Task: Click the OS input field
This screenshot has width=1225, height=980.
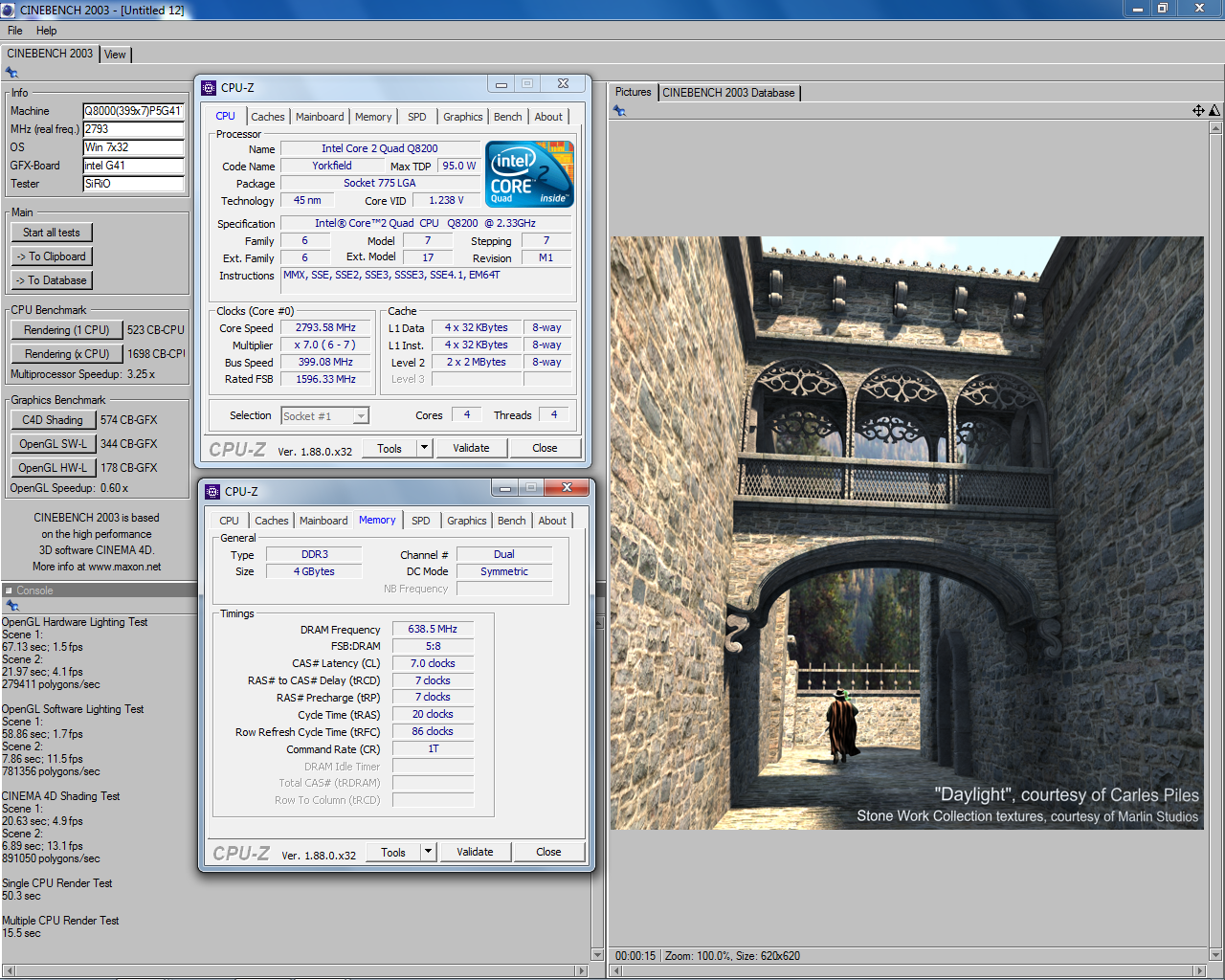Action: coord(133,147)
